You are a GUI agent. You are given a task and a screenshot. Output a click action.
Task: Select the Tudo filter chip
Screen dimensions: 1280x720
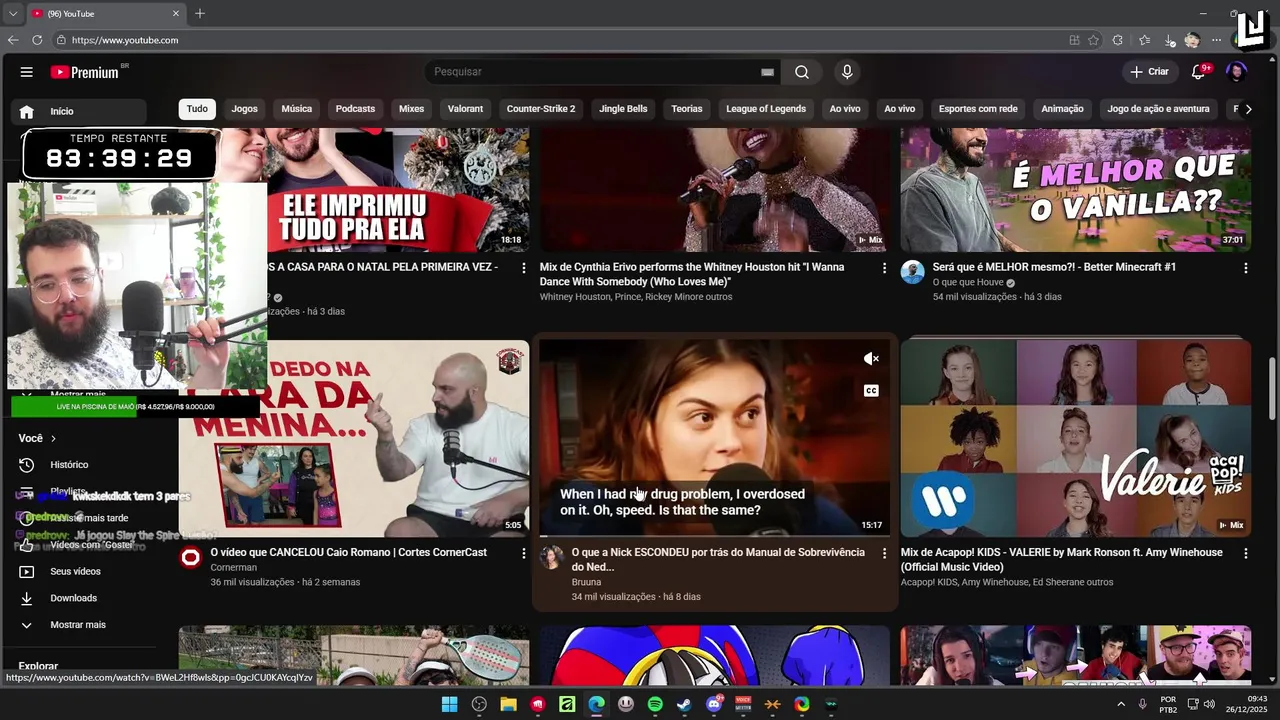197,109
